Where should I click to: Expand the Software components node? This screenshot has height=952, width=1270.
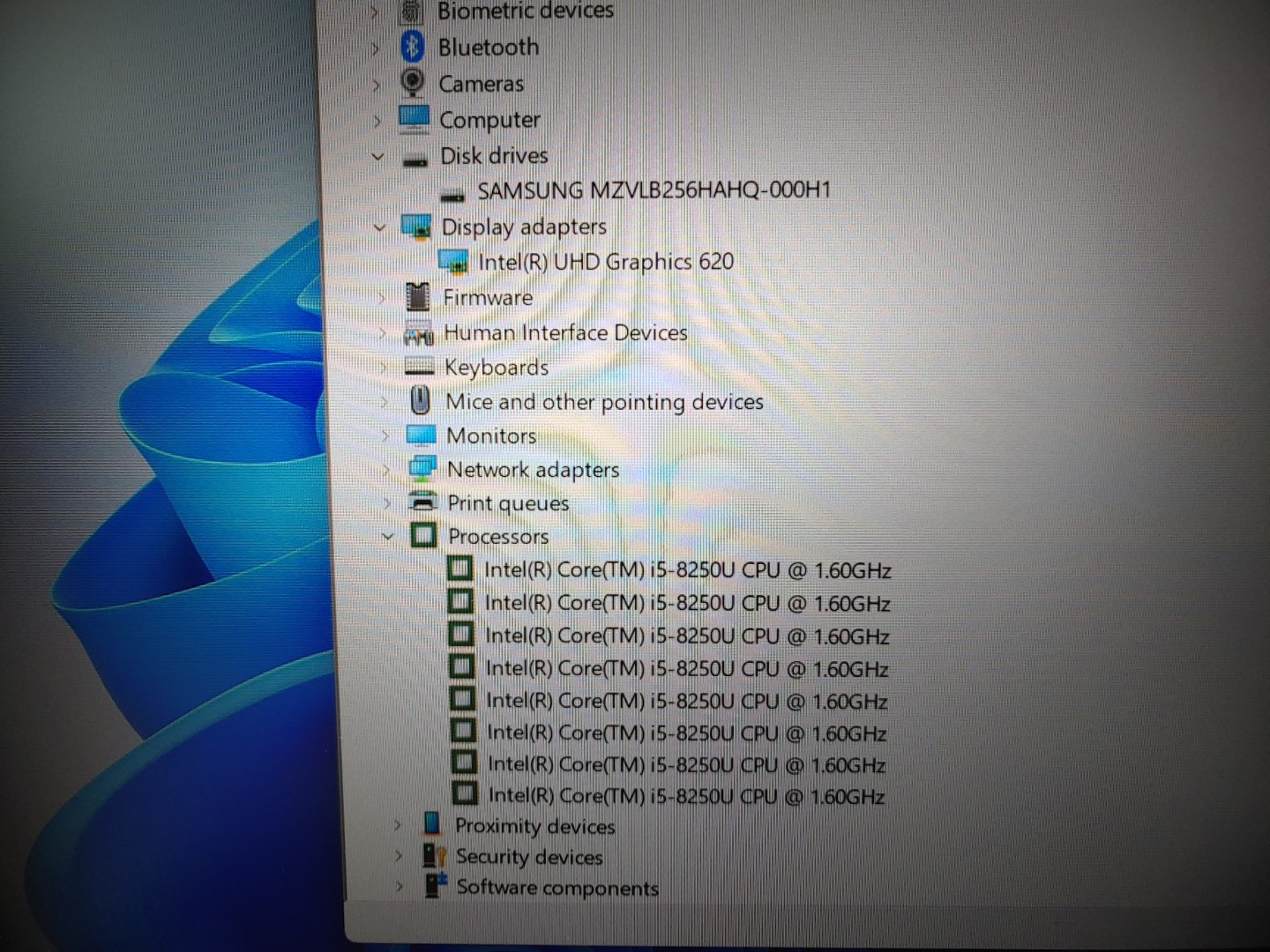(x=399, y=887)
